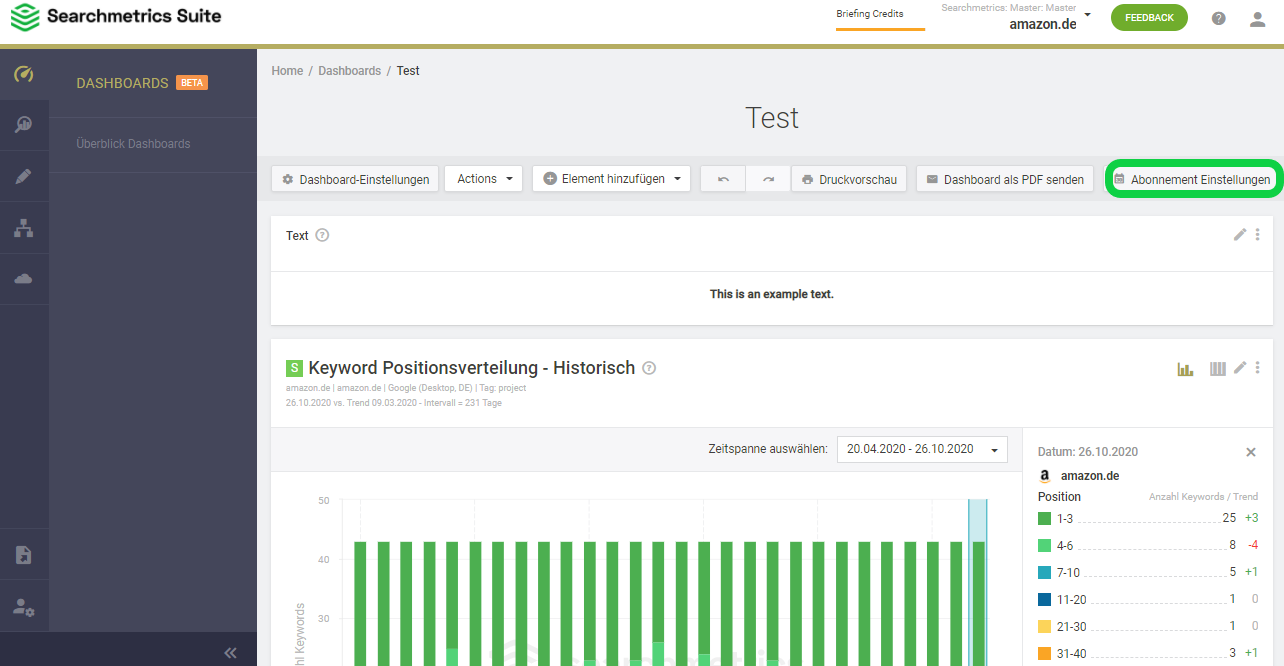Click the 21-30 position yellow swatch
Viewport: 1284px width, 666px height.
[x=1045, y=626]
